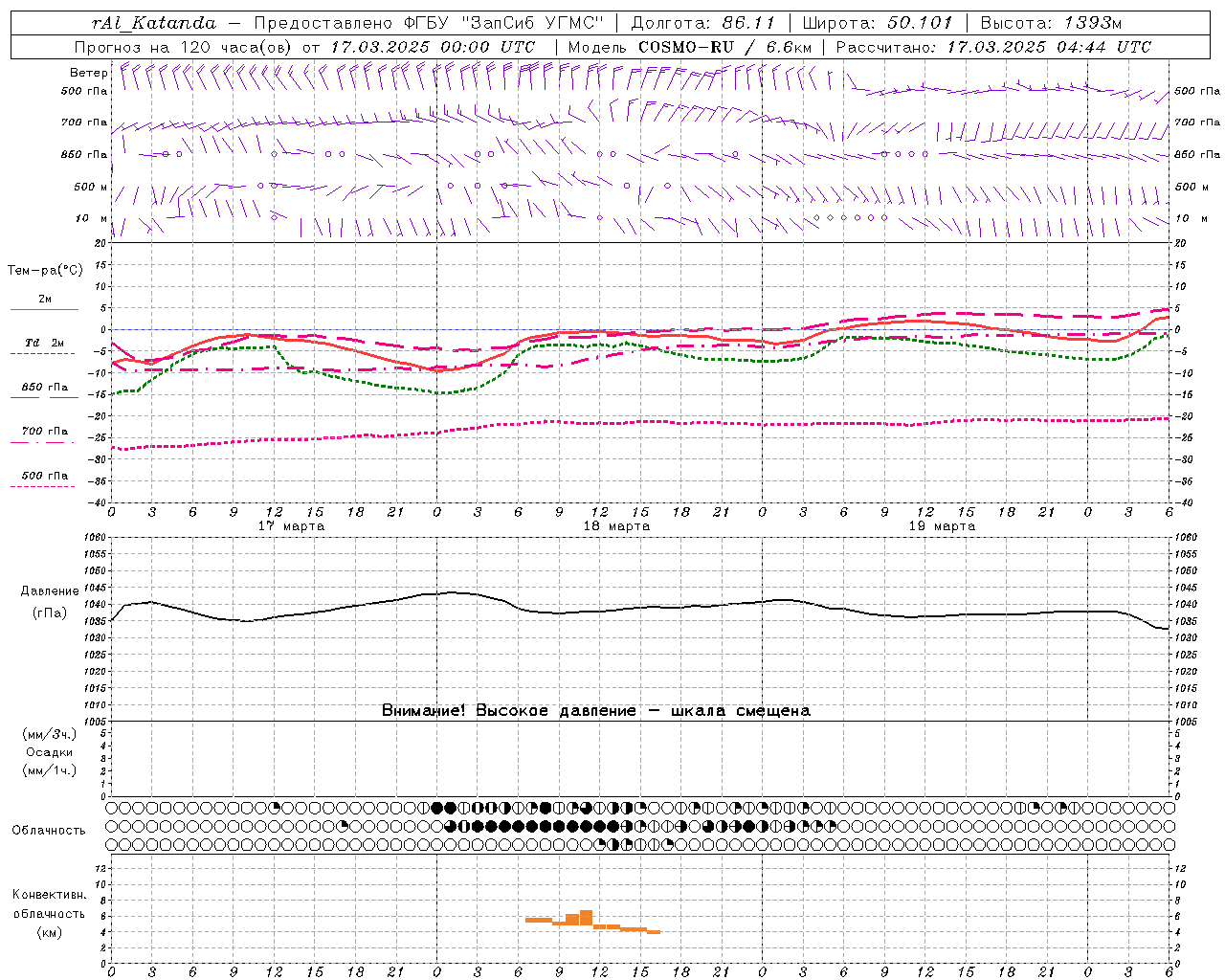Click the 19 марта date label
Image resolution: width=1225 pixels, height=980 pixels.
(x=942, y=526)
